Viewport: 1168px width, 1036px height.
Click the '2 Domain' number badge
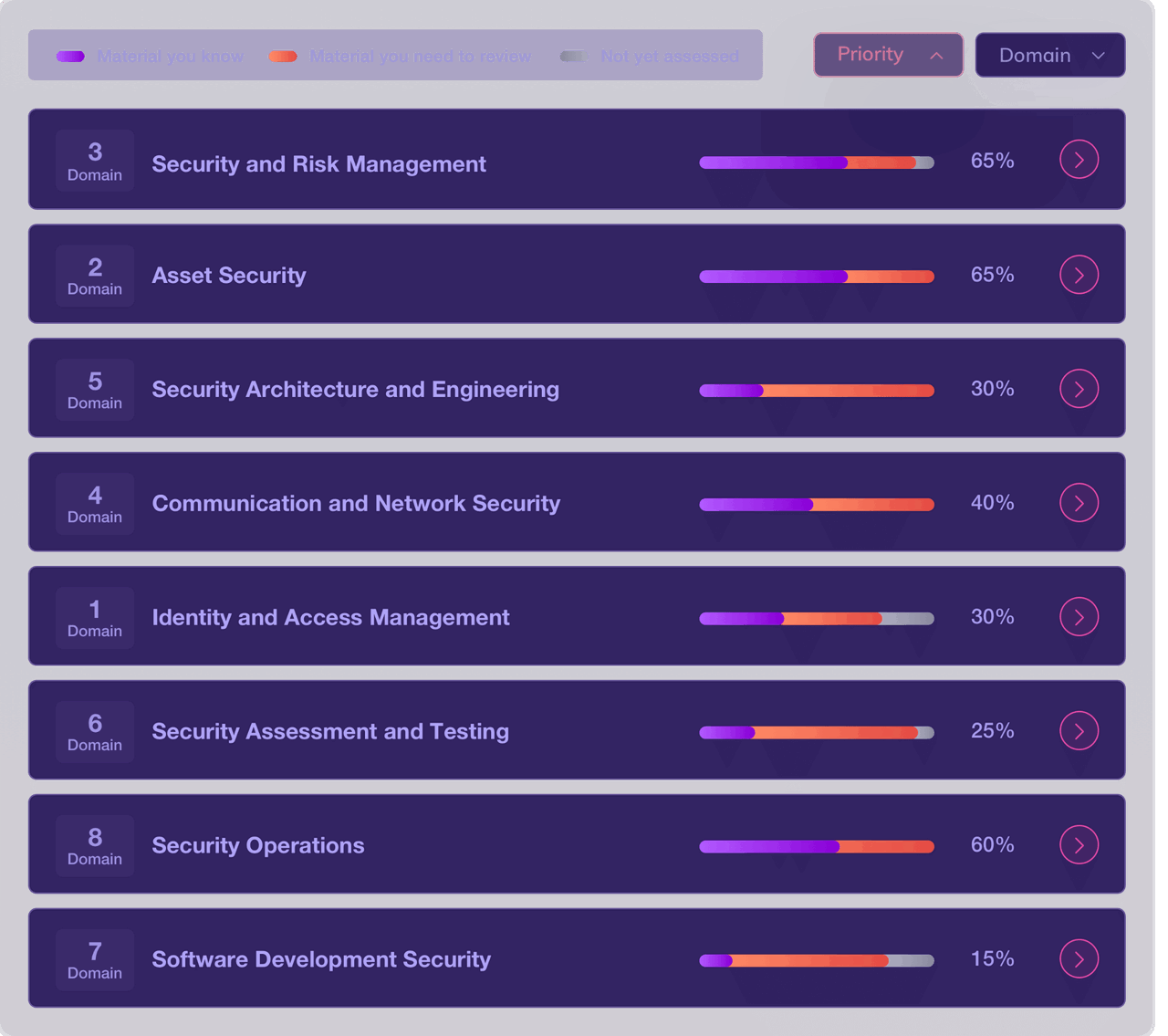click(x=95, y=276)
